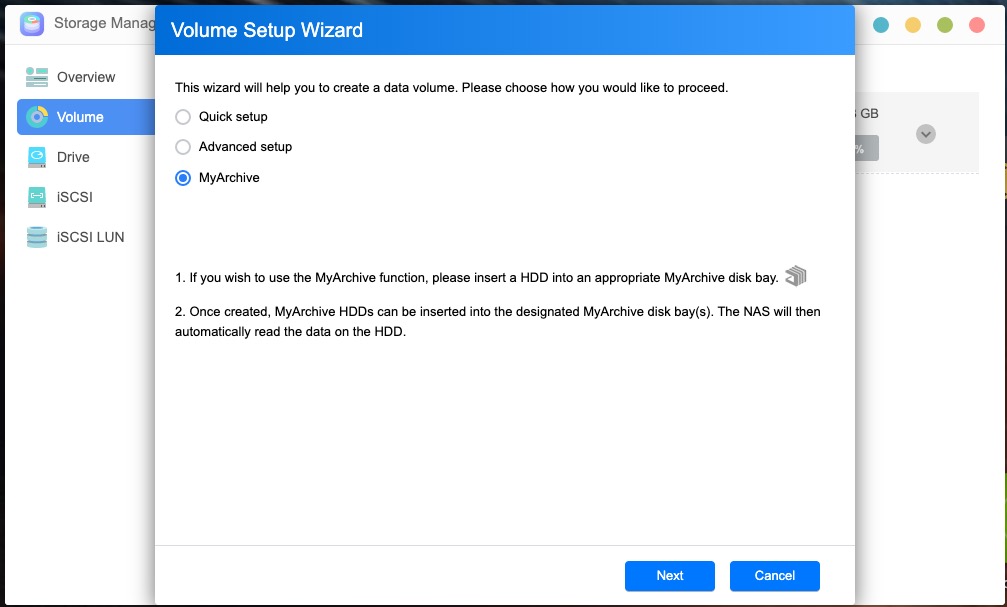Click the volume usage percentage bar
1007x607 pixels.
tap(866, 148)
